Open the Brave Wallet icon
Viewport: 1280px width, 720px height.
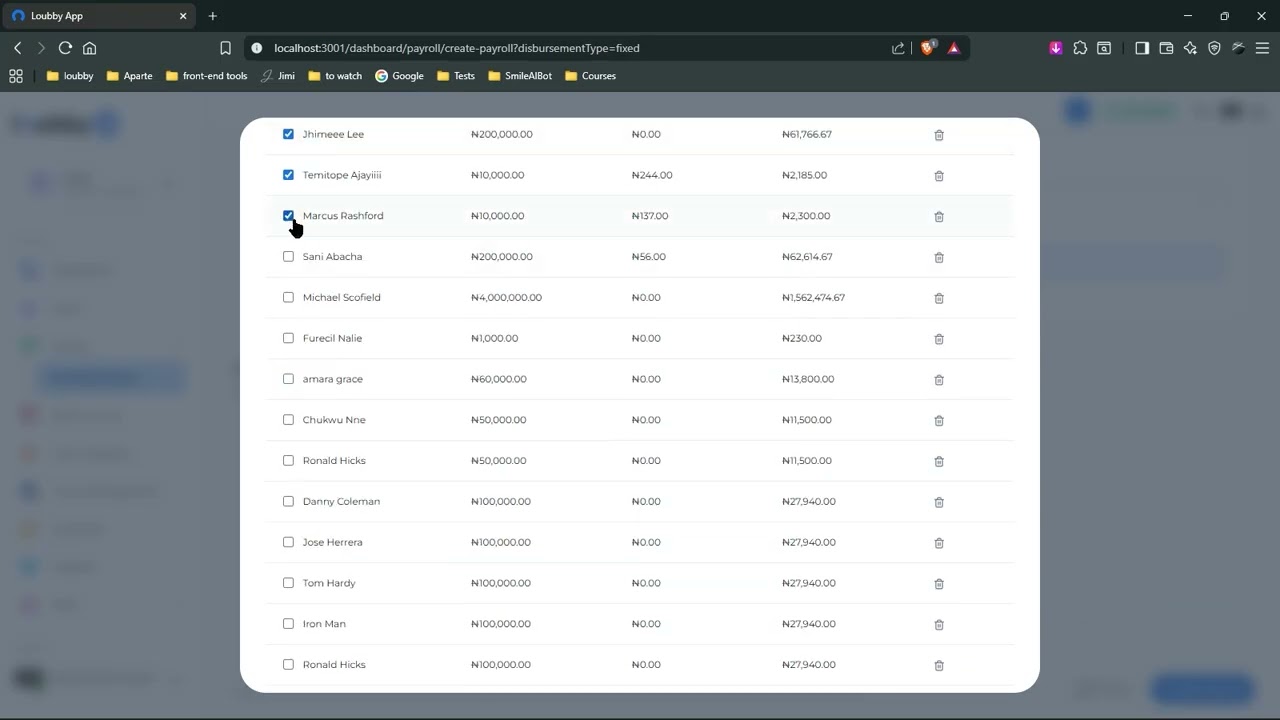coord(1166,48)
